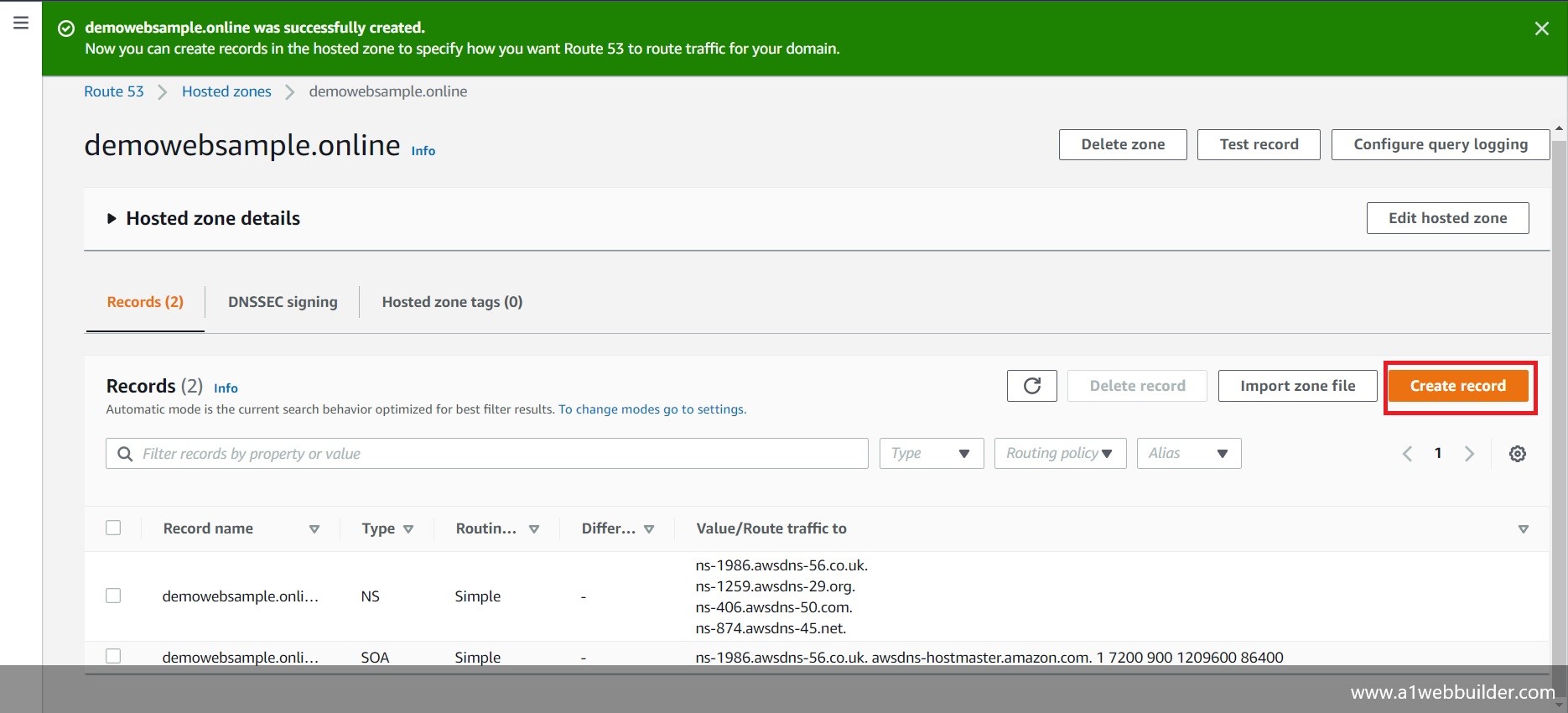Select all records header checkbox

(113, 528)
